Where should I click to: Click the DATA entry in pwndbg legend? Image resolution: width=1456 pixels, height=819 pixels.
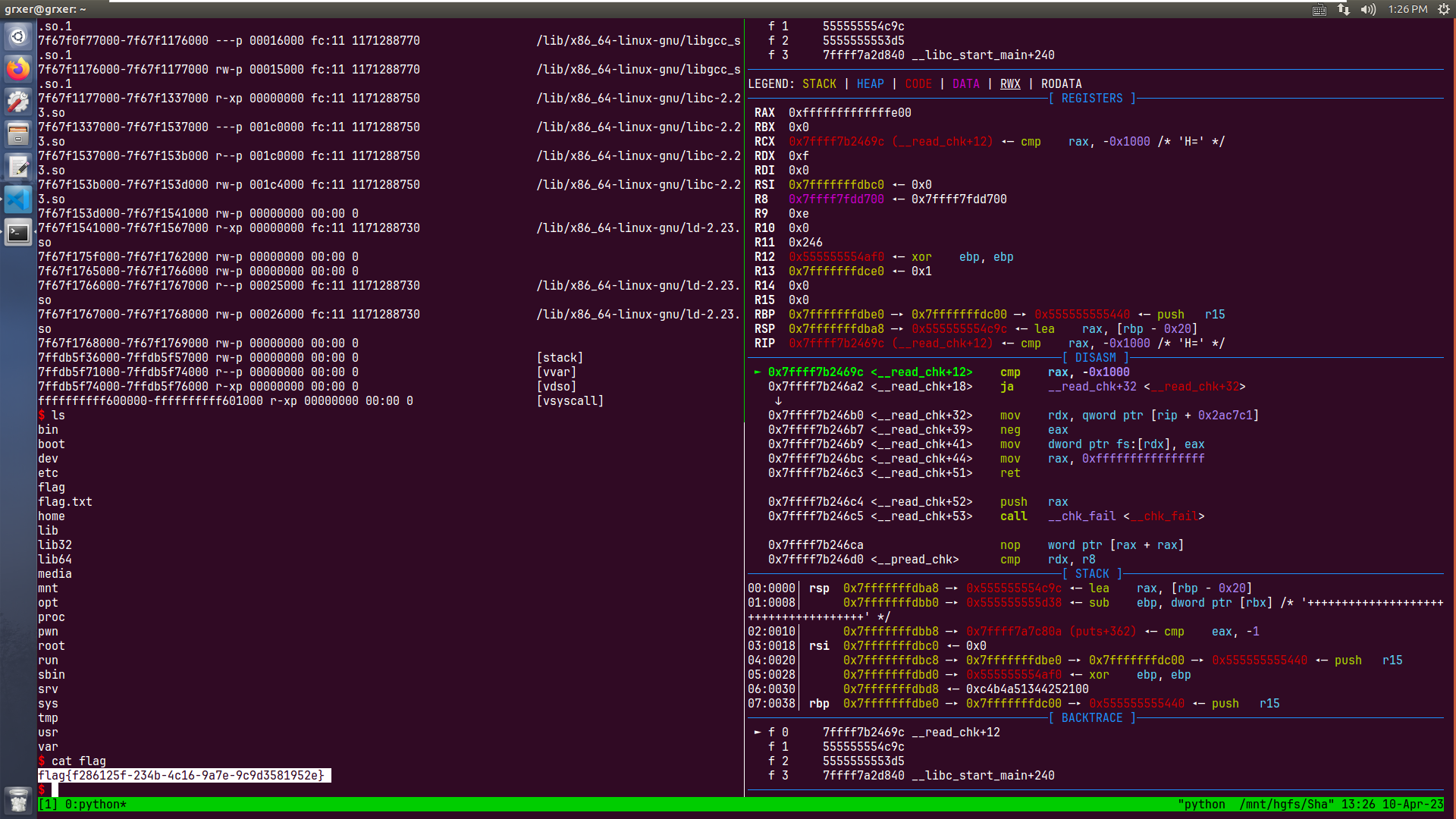click(x=966, y=84)
